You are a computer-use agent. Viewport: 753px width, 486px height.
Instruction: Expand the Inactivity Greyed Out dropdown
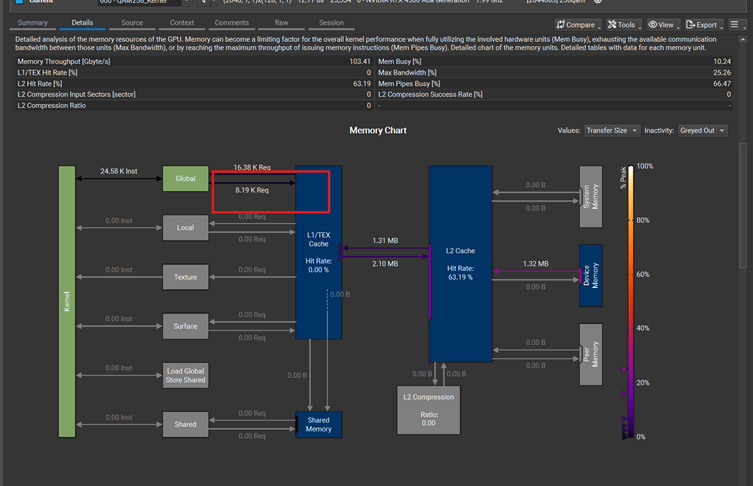[702, 131]
